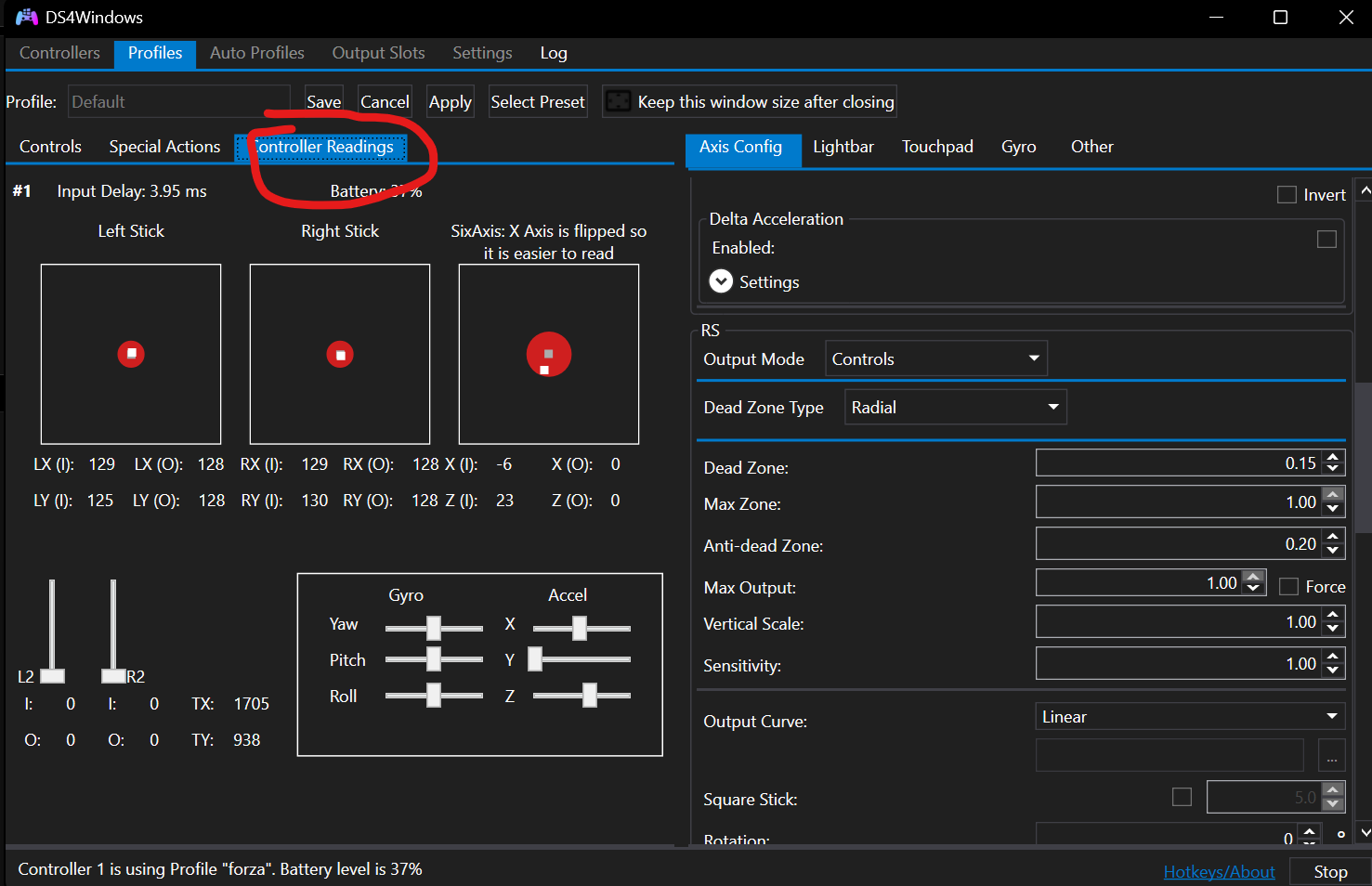
Task: Enable the Delta Acceleration checkbox
Action: 1326,240
